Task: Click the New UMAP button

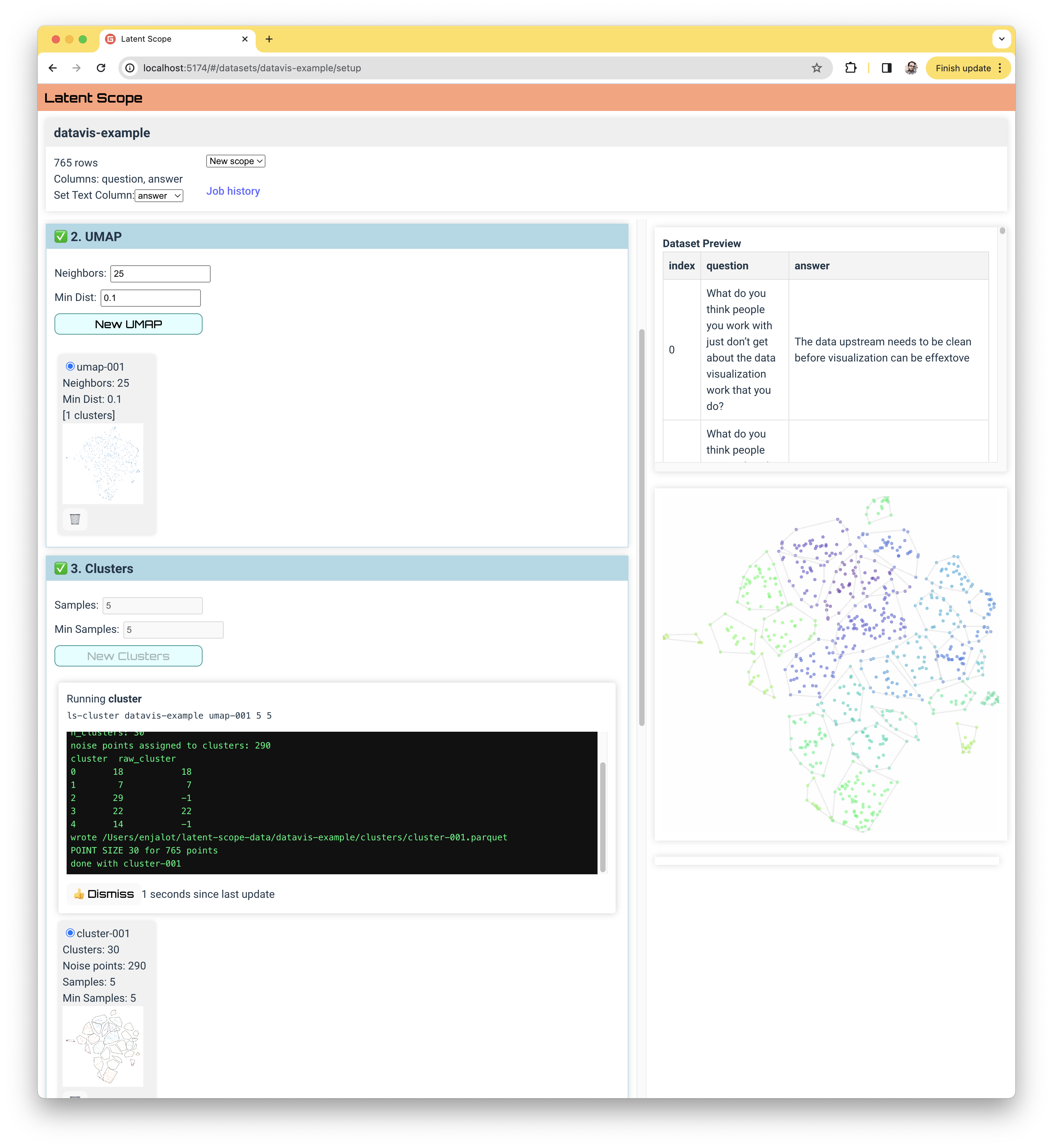Action: [x=128, y=324]
